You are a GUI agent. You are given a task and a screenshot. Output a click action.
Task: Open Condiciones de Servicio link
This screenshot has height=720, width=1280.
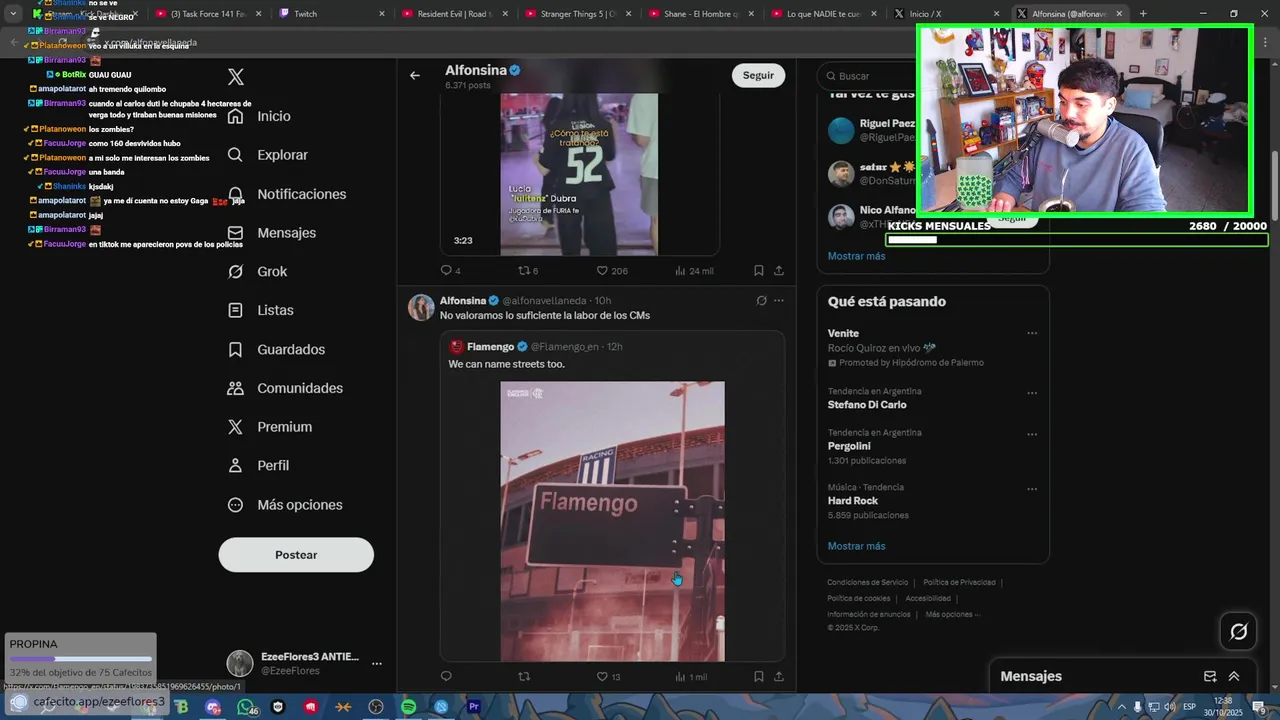[867, 582]
